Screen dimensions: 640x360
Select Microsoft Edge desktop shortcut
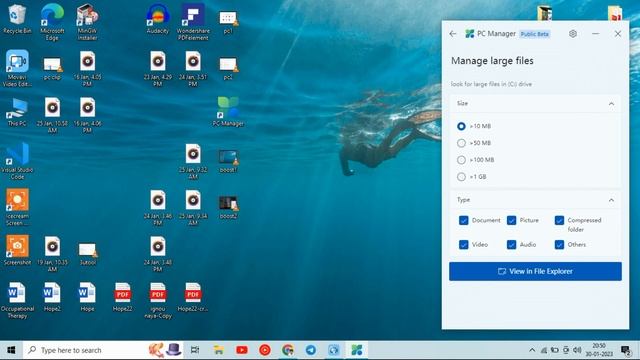tap(52, 22)
